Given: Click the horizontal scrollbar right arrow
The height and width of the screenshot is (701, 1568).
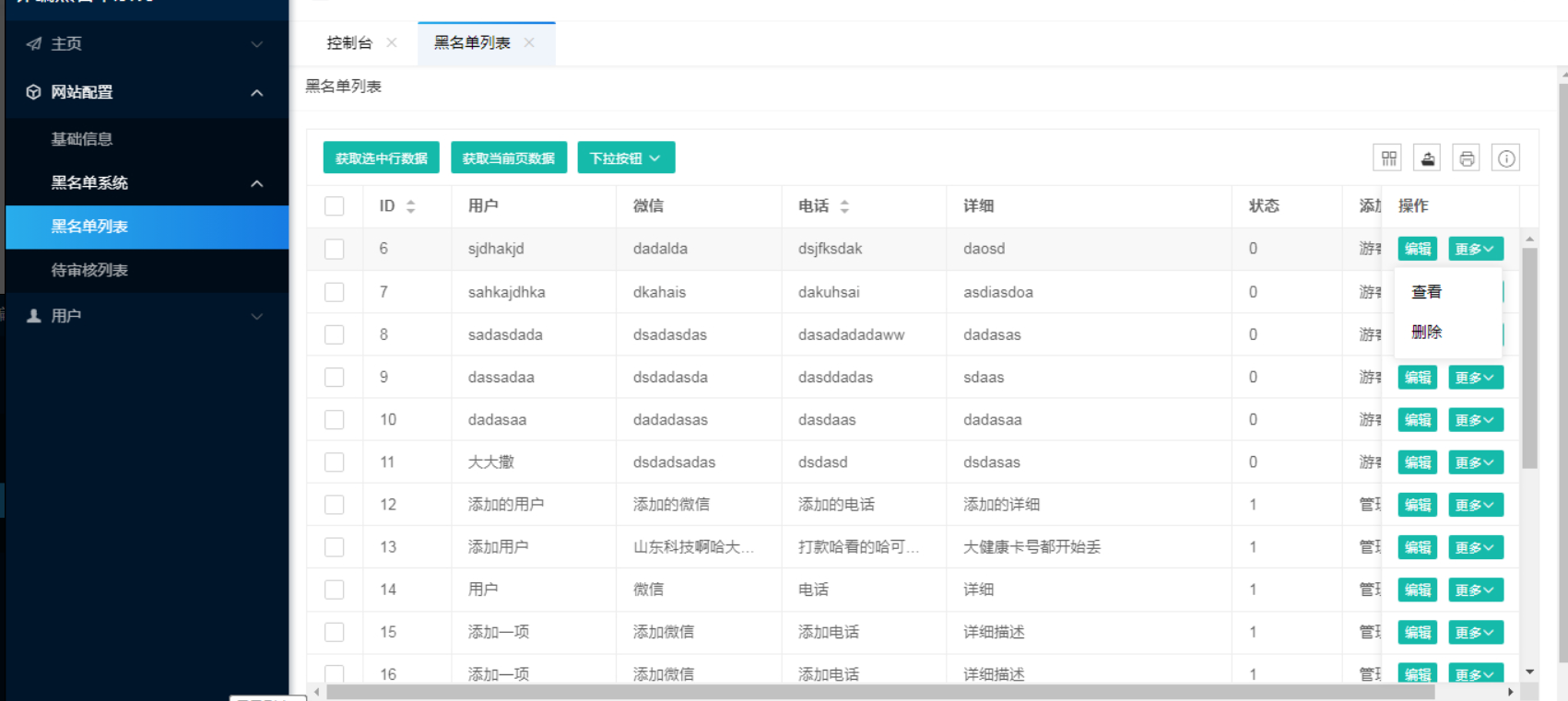Looking at the screenshot, I should coord(1510,692).
